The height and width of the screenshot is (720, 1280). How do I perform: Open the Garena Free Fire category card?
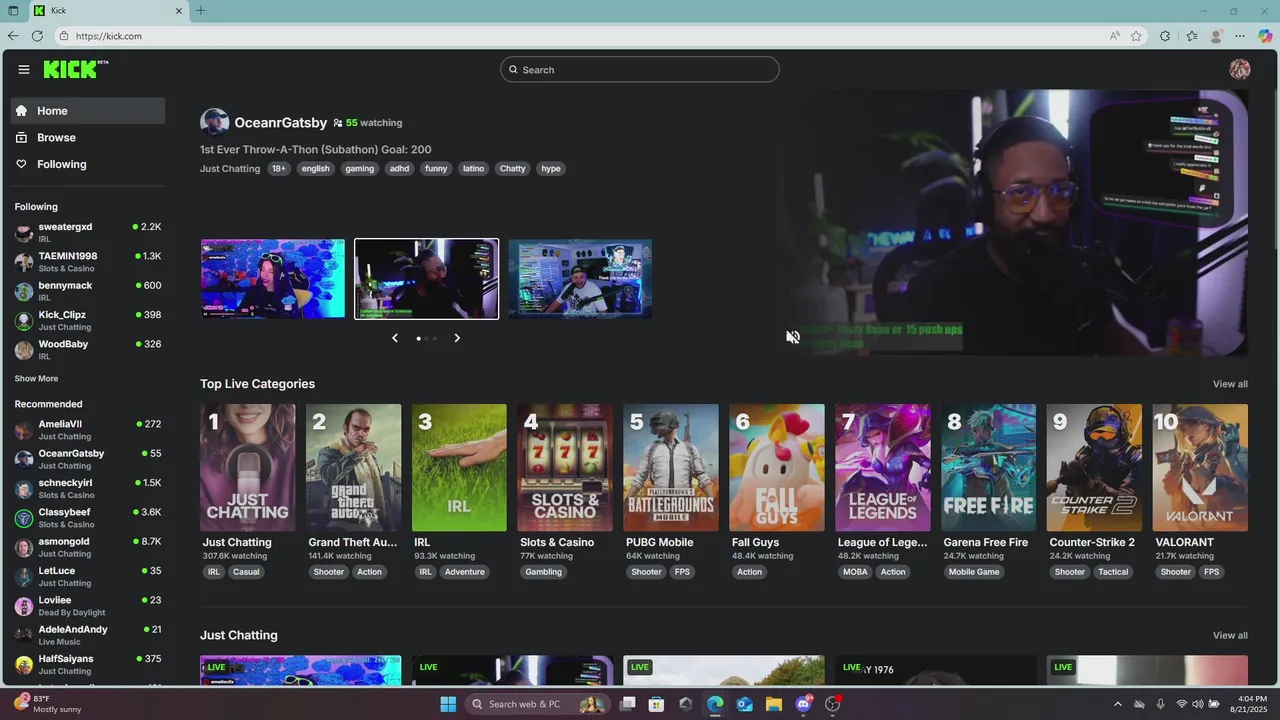click(988, 467)
